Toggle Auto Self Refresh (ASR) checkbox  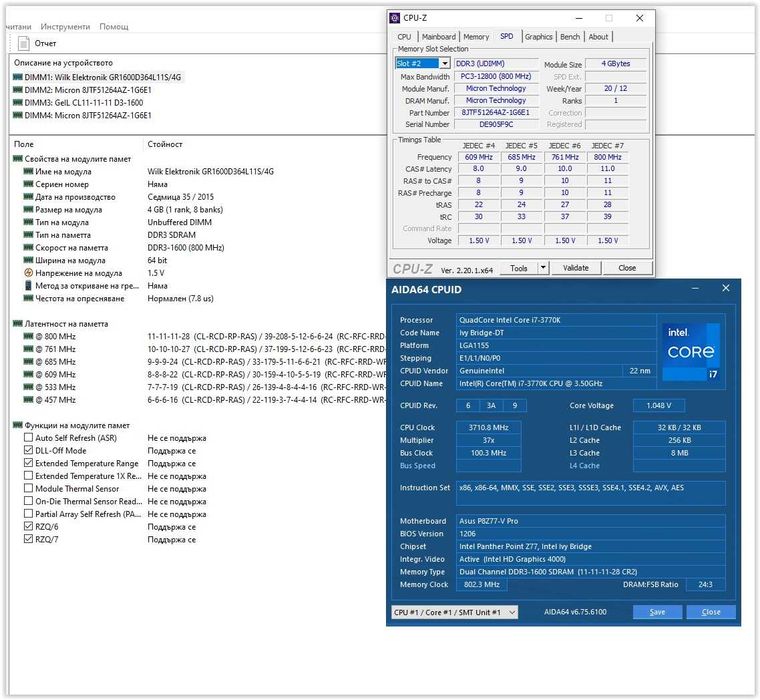tap(28, 438)
